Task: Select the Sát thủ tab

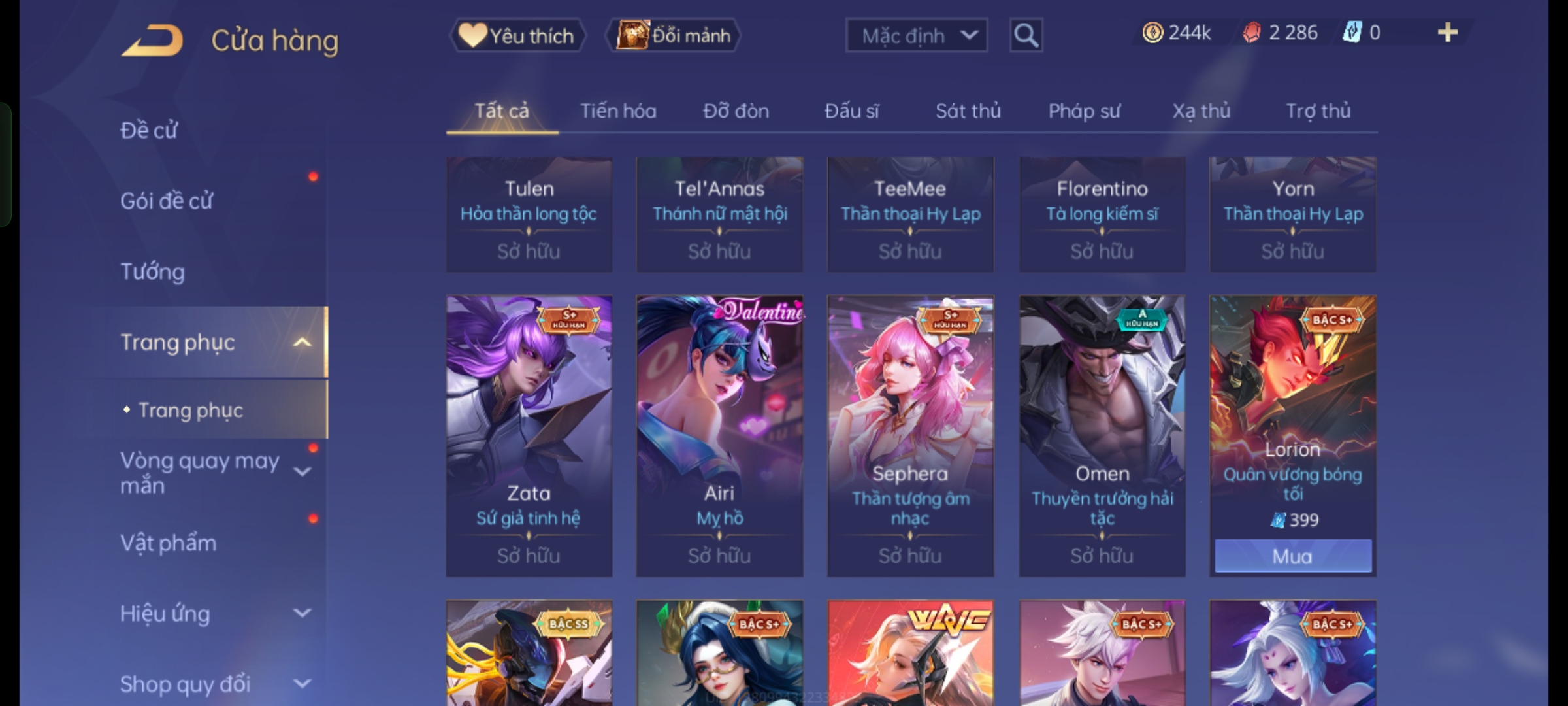Action: [968, 111]
